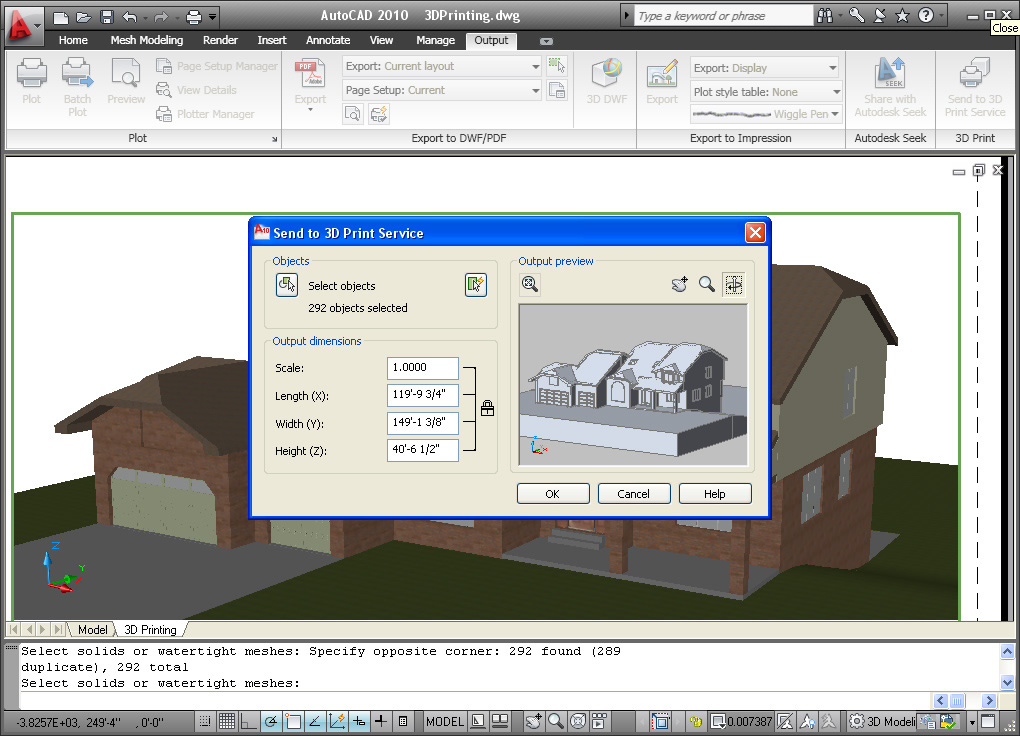The width and height of the screenshot is (1020, 736).
Task: Expand the Page Setup dropdown
Action: pos(442,90)
